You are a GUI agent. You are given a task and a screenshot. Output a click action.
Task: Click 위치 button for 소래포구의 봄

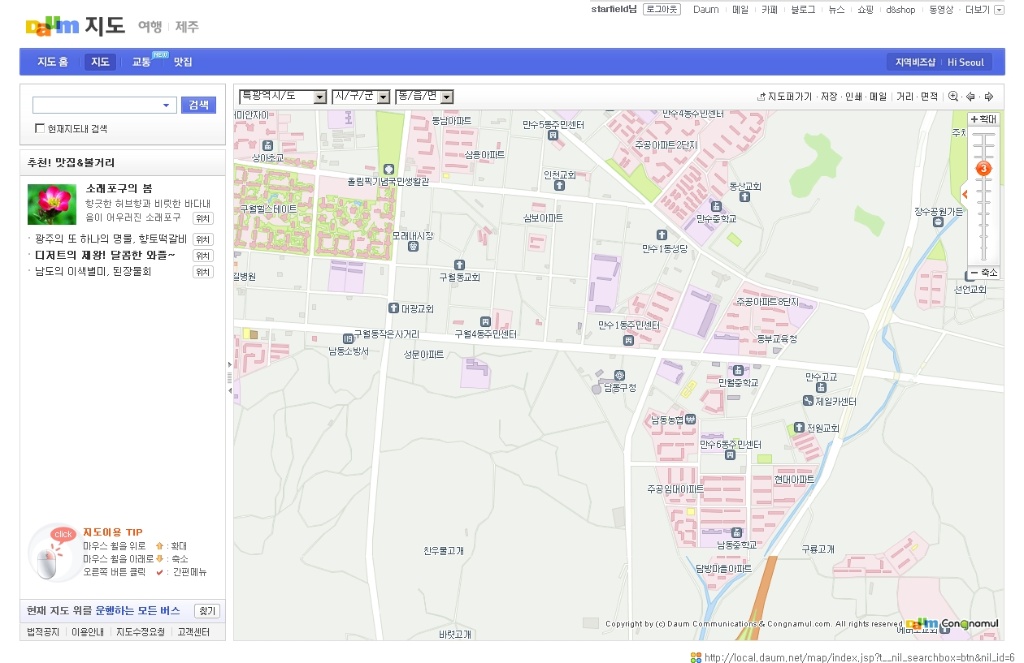(203, 218)
